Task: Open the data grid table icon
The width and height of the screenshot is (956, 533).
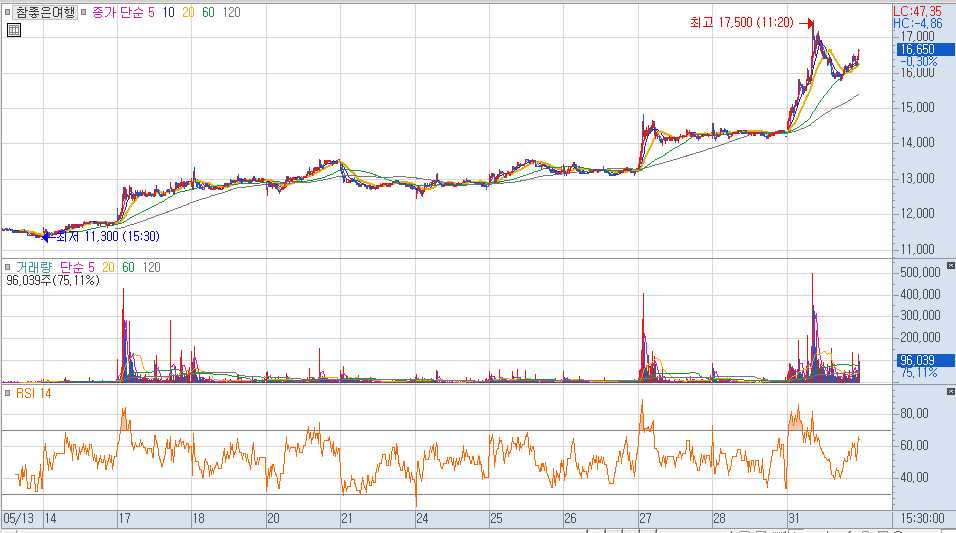Action: 14,30
